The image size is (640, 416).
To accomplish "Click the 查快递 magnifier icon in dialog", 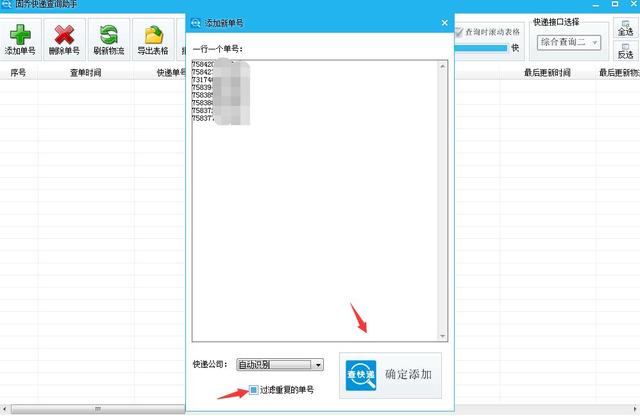I will click(361, 375).
